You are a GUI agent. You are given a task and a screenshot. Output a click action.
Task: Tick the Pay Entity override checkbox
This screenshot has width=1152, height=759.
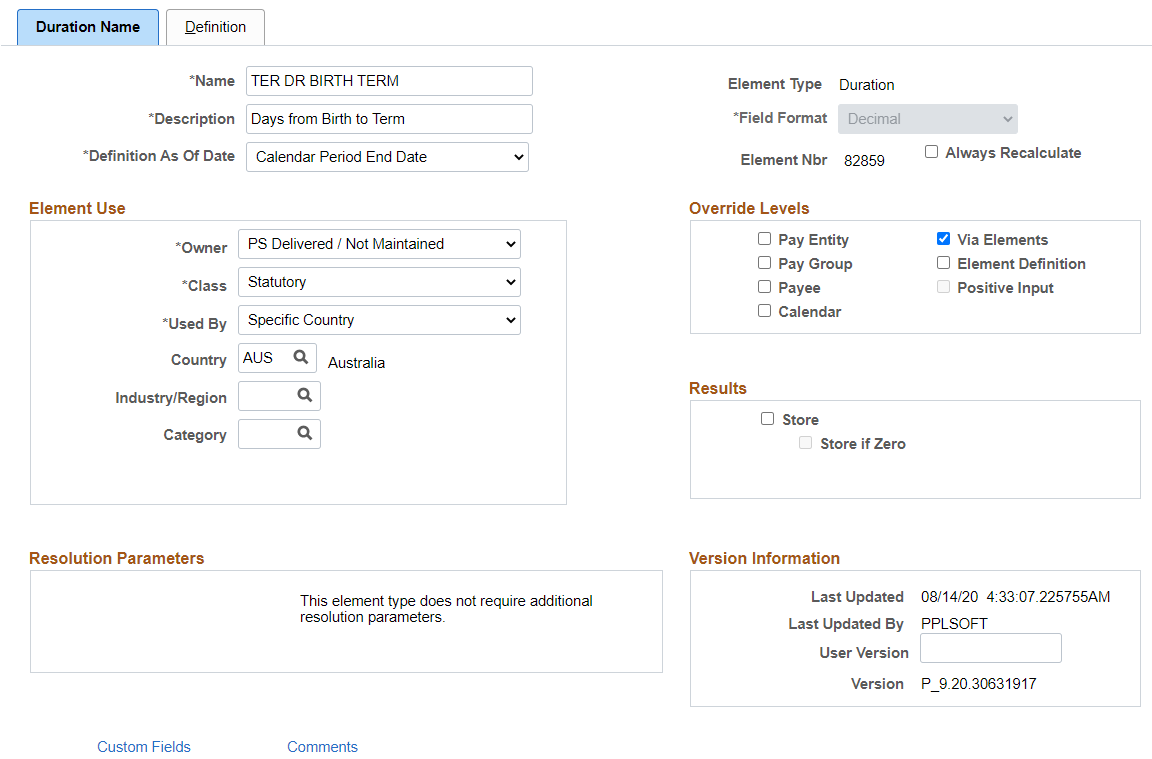tap(764, 238)
